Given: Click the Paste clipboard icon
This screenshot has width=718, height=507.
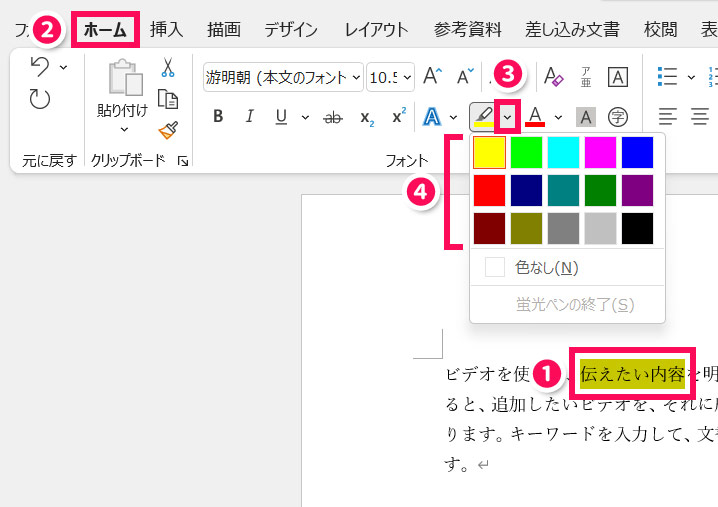Looking at the screenshot, I should click(125, 77).
